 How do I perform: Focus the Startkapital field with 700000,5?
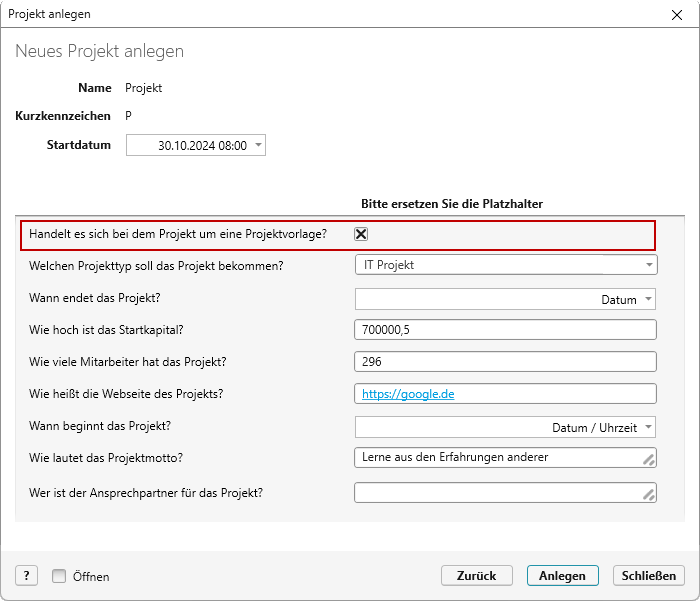point(505,330)
